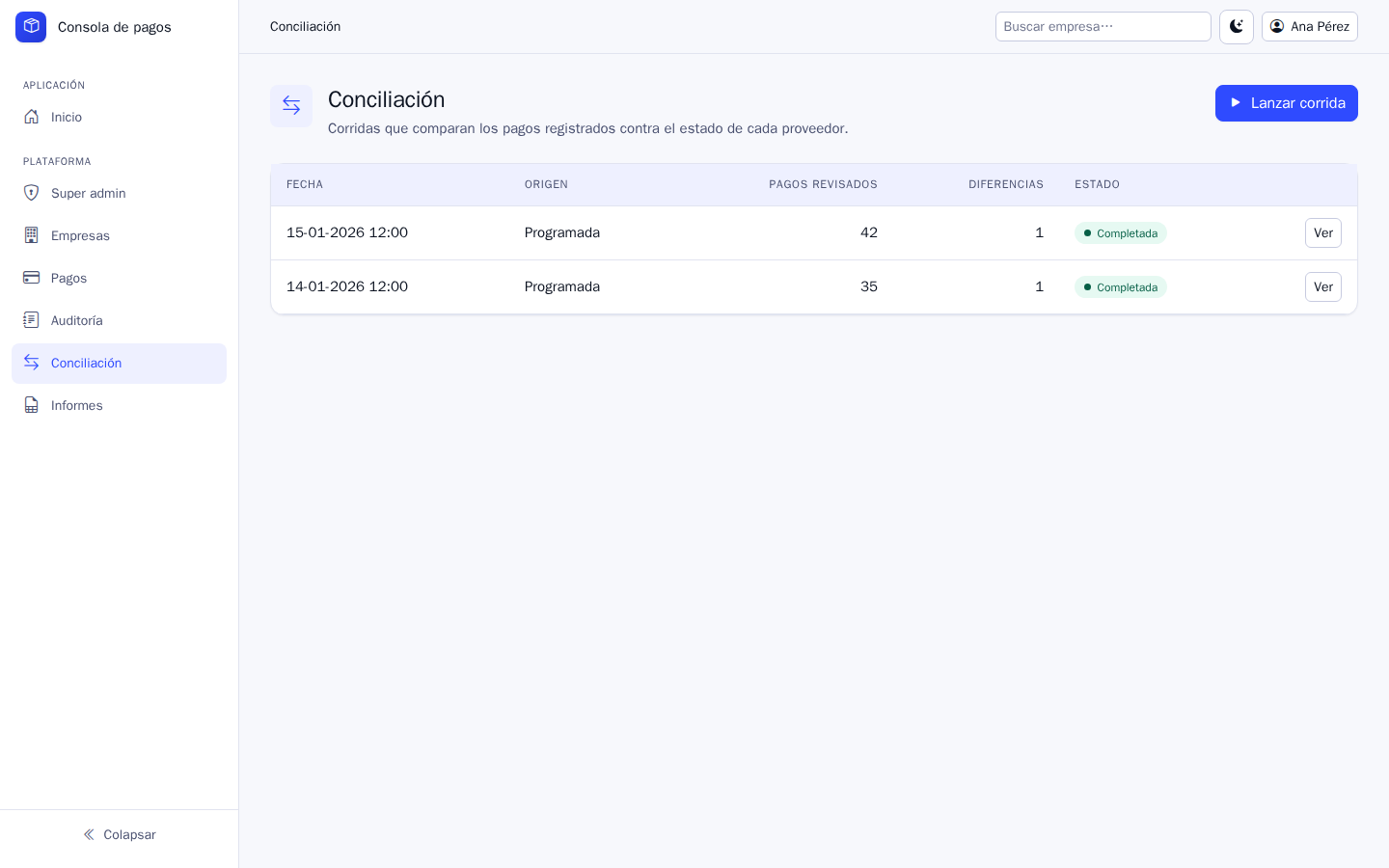Open the Informes page
Screen dimensions: 1389x868
coord(120,405)
